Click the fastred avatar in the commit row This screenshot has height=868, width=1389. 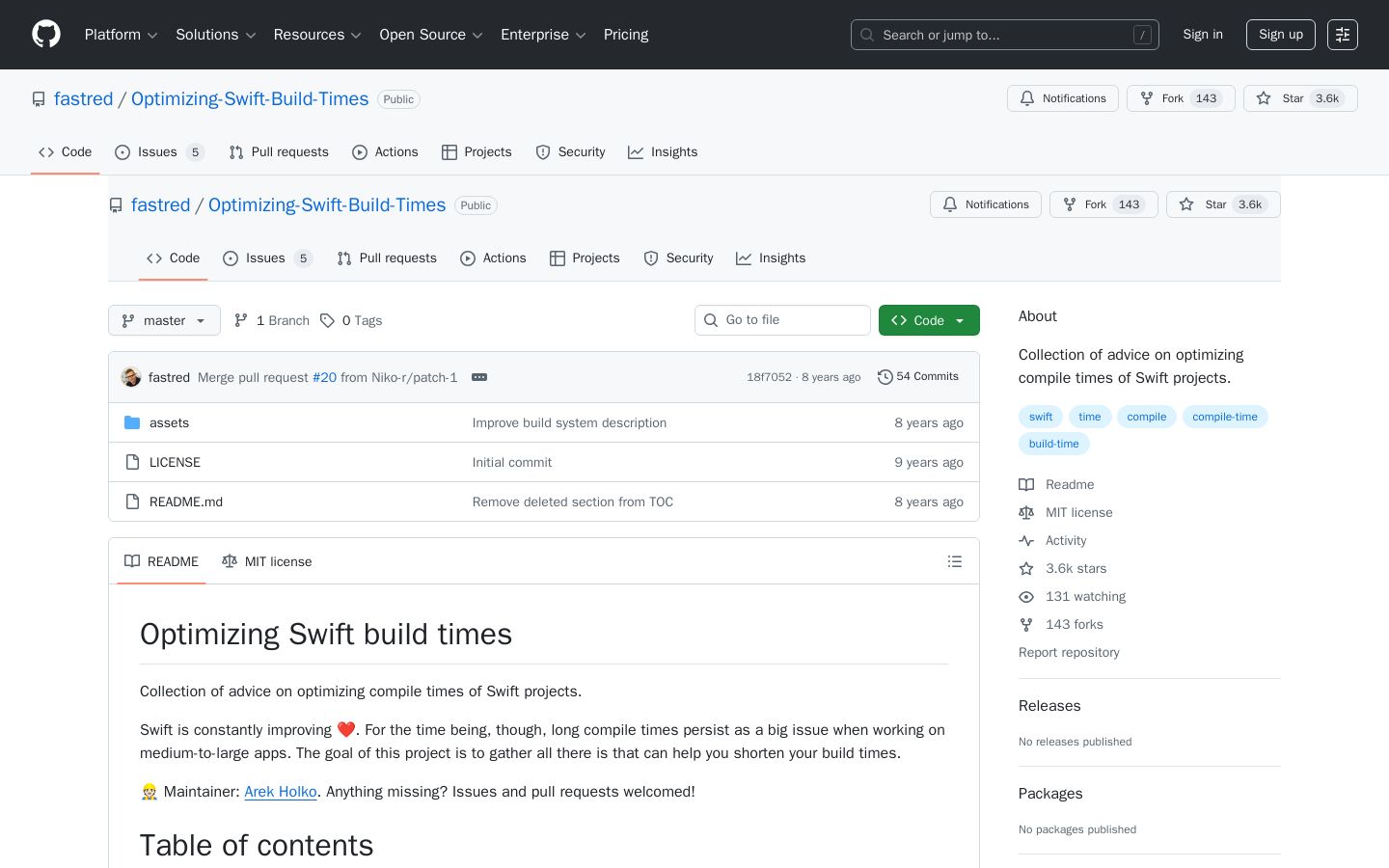[x=131, y=377]
